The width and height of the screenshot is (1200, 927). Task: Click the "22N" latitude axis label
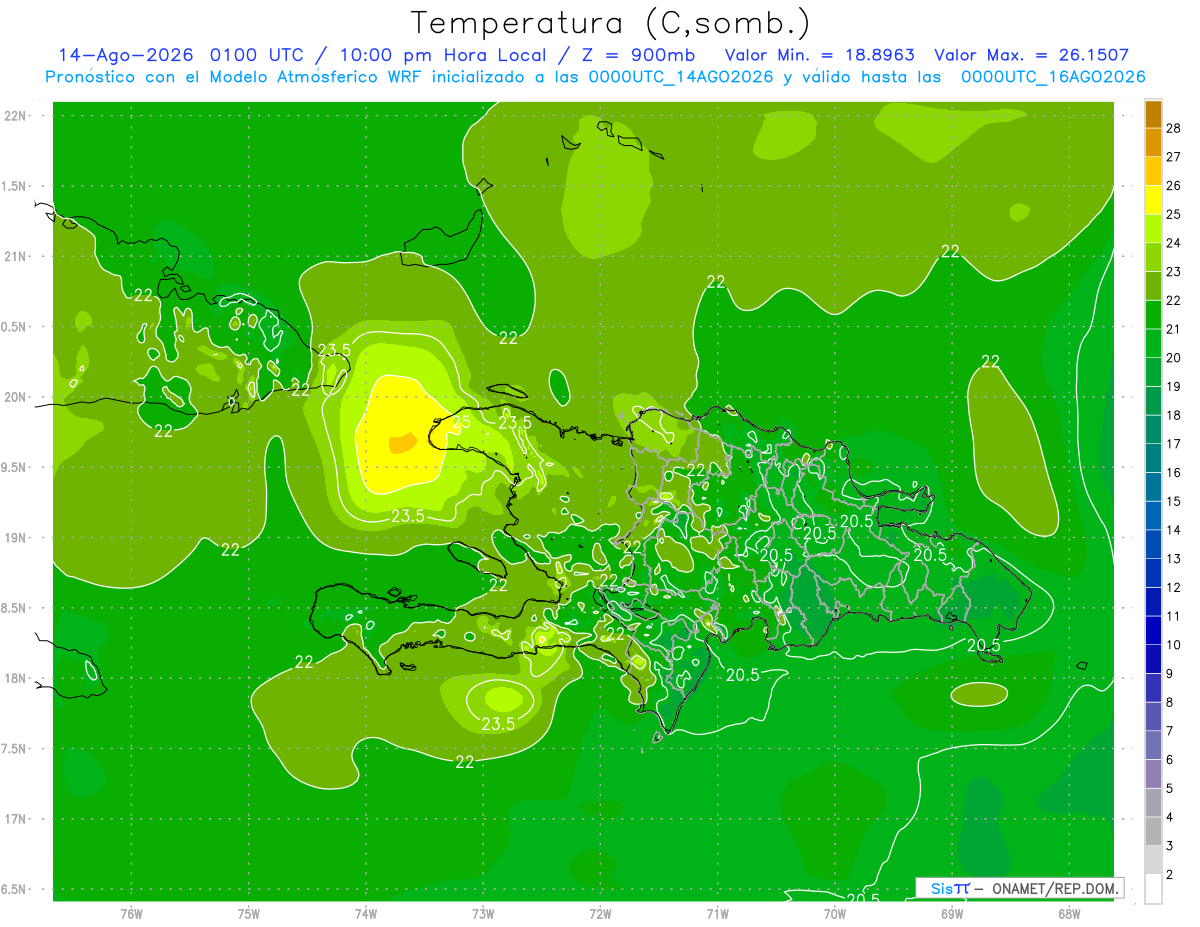tap(16, 116)
